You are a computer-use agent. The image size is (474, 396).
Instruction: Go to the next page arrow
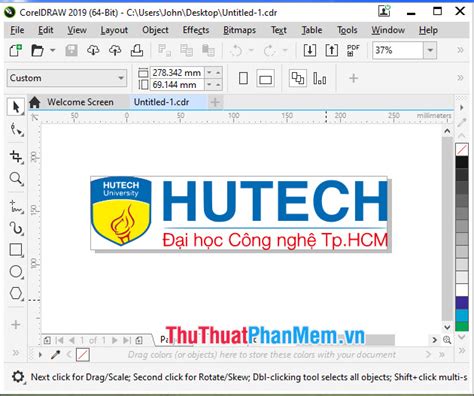tap(115, 340)
